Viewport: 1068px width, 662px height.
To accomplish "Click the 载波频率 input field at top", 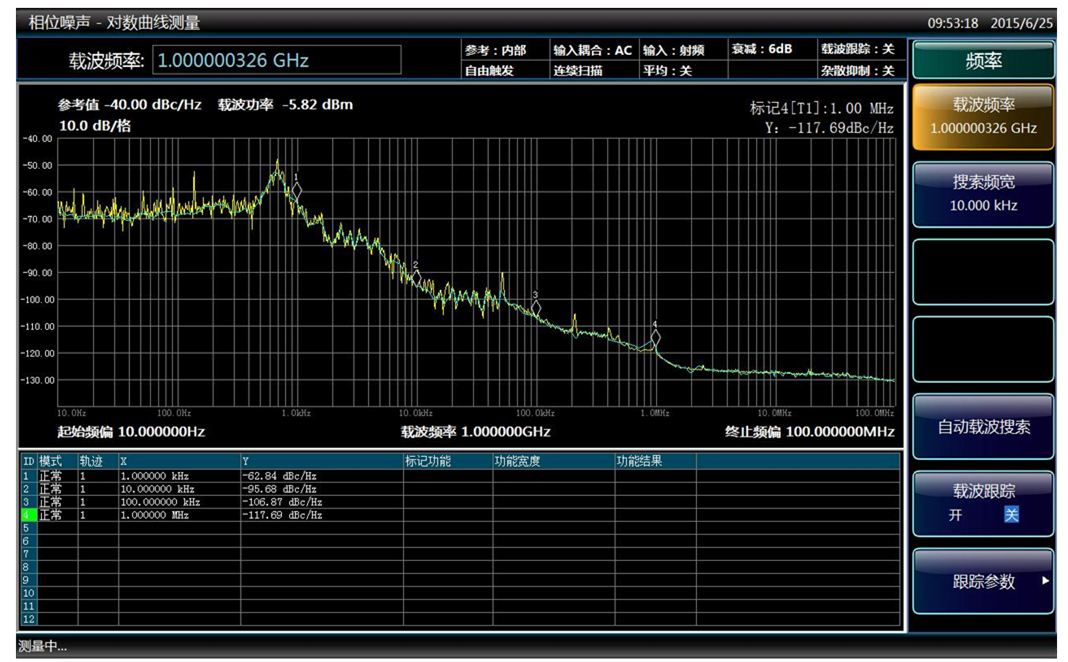I will click(277, 60).
